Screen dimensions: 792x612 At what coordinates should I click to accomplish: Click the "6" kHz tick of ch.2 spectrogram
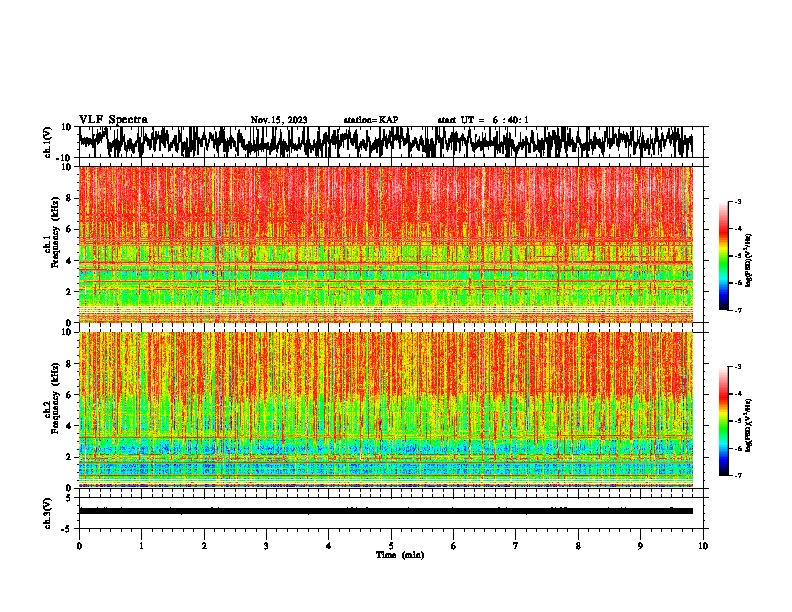70,394
